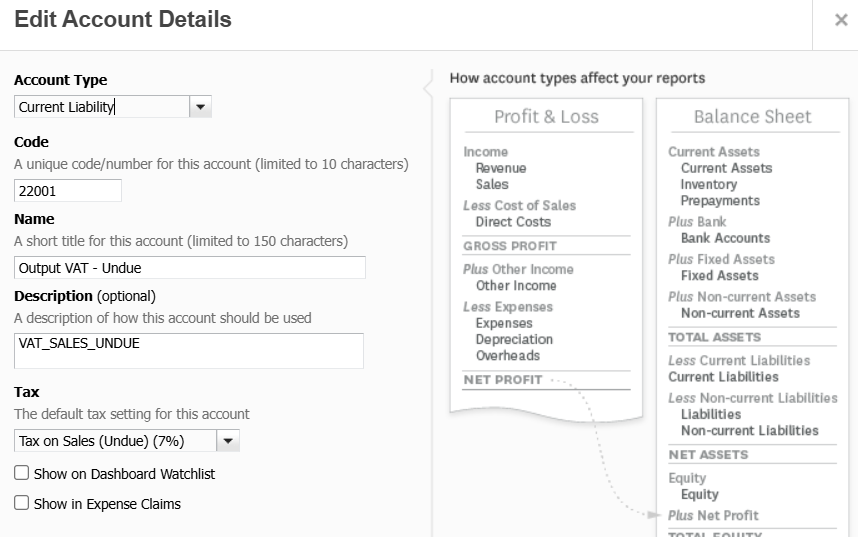Enable Show on Dashboard Watchlist checkbox
The height and width of the screenshot is (537, 858).
(21, 473)
